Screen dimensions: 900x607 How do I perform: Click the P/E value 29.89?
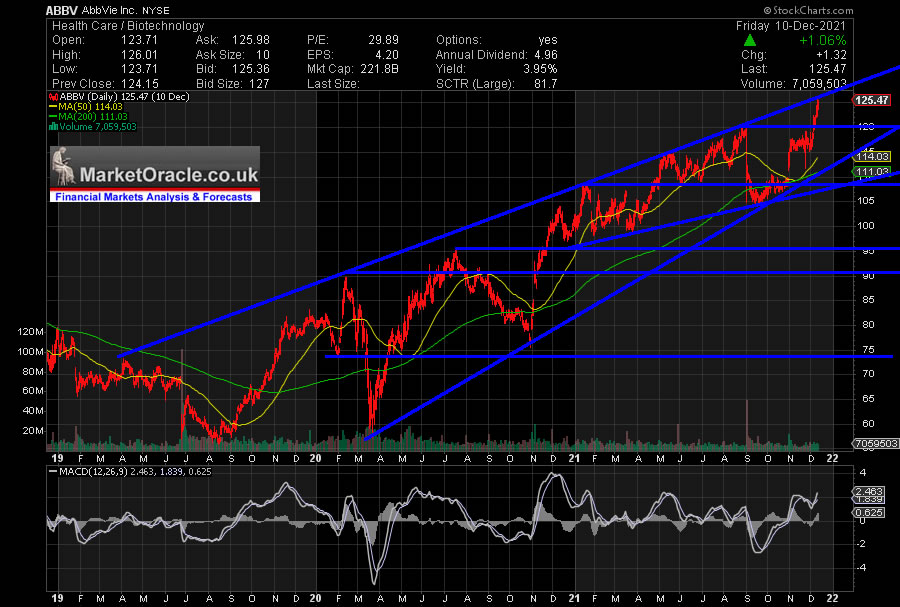click(x=383, y=40)
